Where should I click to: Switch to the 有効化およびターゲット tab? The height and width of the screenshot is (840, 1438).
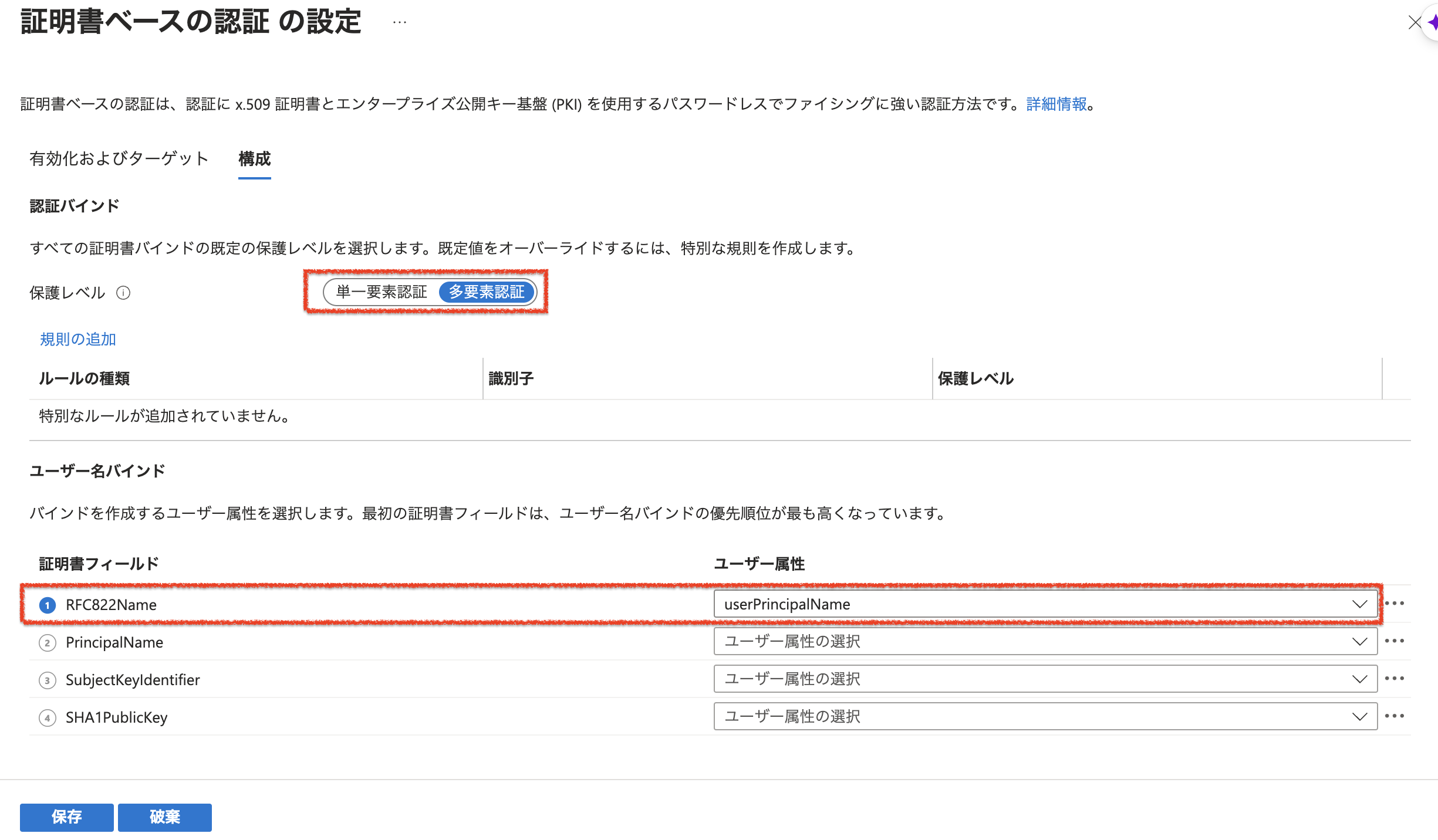[119, 159]
